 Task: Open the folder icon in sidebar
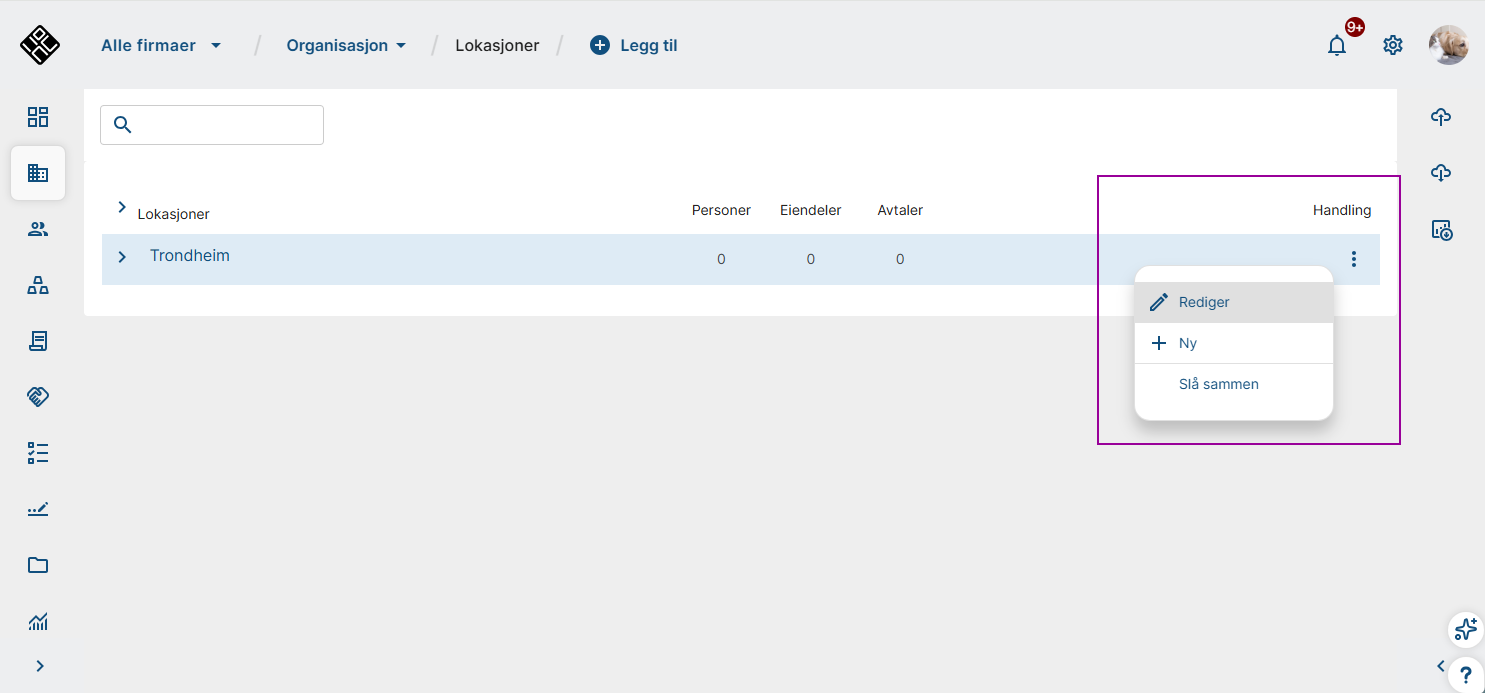tap(38, 565)
